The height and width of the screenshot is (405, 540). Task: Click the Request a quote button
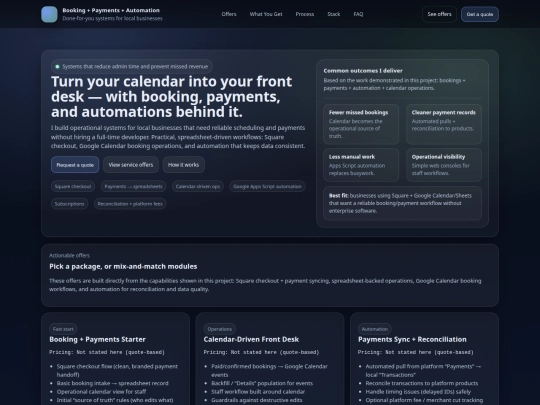coord(75,165)
